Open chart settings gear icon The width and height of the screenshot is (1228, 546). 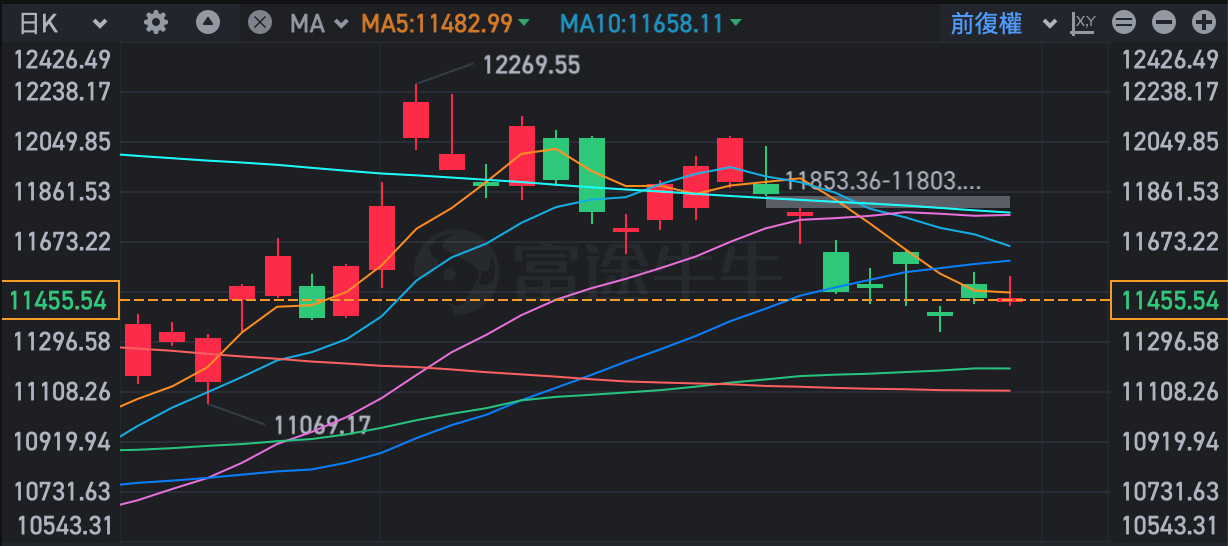click(x=155, y=23)
